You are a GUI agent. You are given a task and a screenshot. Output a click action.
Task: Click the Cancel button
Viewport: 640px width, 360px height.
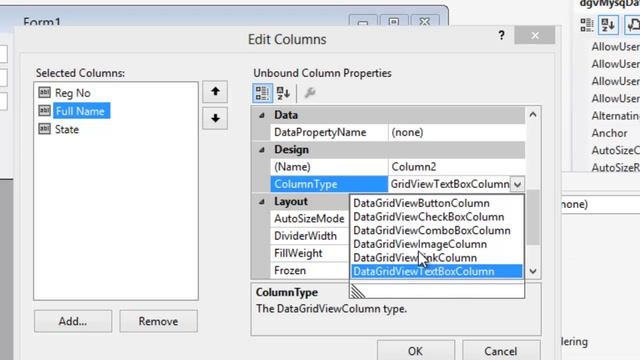pos(501,351)
